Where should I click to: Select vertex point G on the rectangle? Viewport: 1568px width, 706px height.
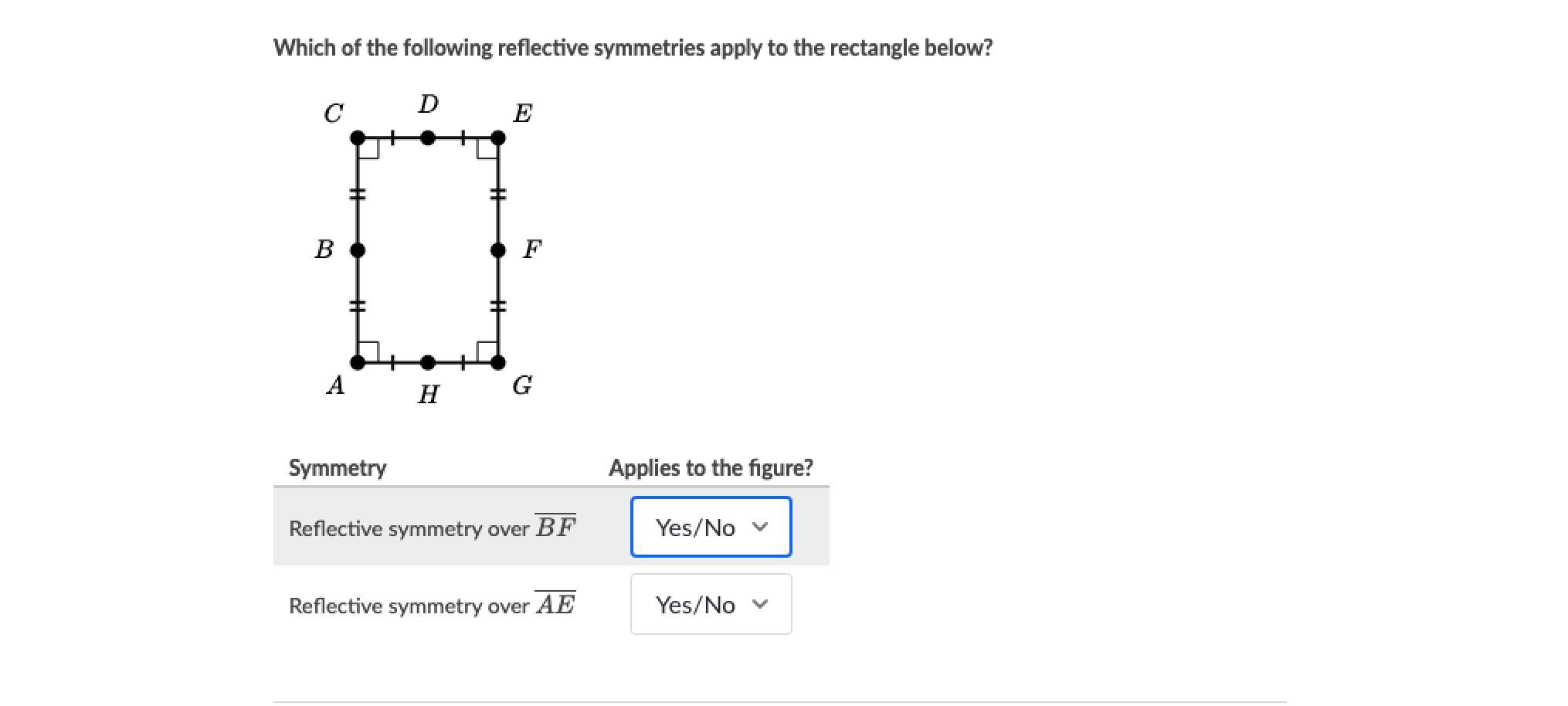[498, 361]
